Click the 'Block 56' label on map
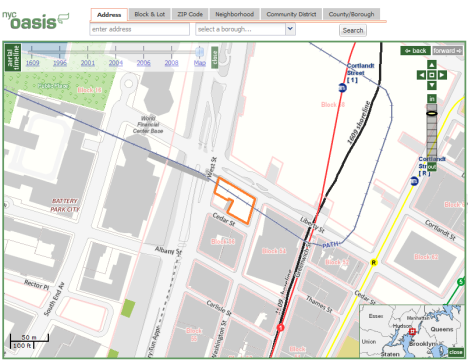Image resolution: width=468 pixels, height=361 pixels. tap(223, 241)
